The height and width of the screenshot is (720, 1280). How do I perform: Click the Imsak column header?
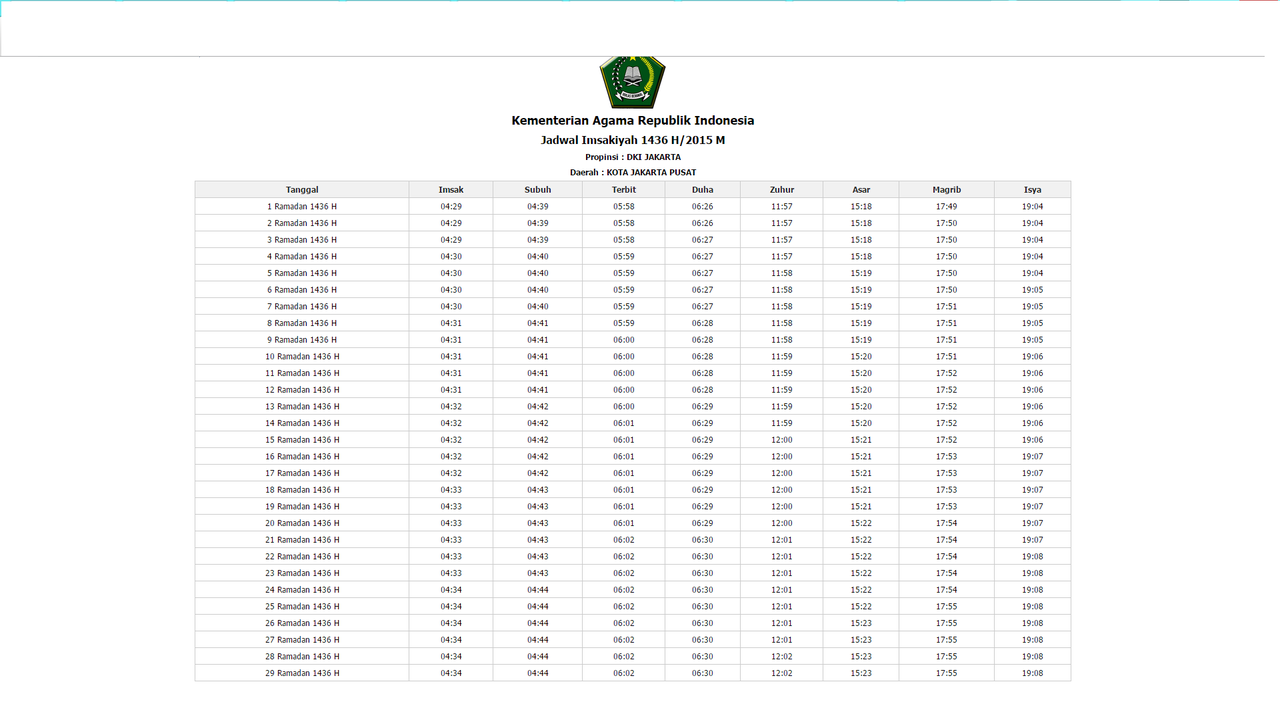tap(451, 190)
